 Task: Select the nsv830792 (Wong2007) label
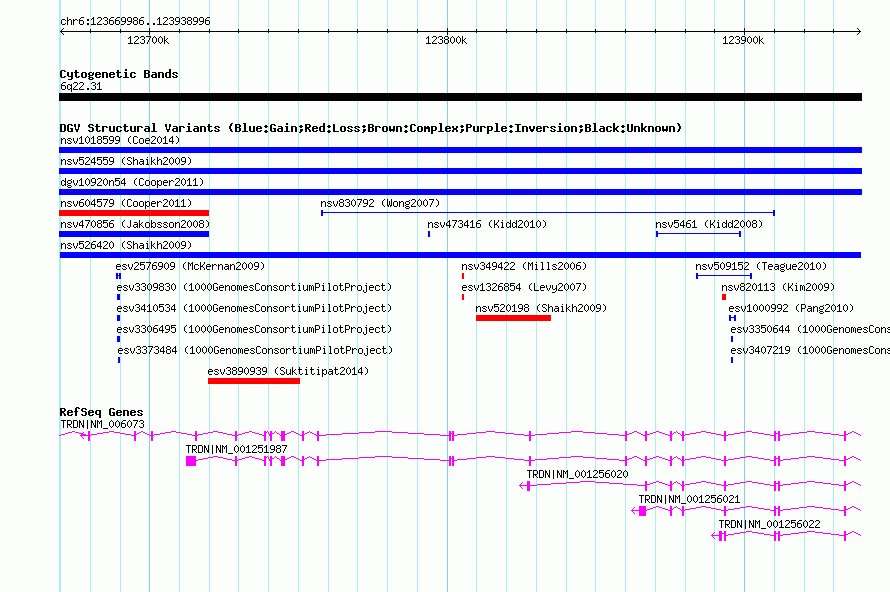tap(380, 203)
